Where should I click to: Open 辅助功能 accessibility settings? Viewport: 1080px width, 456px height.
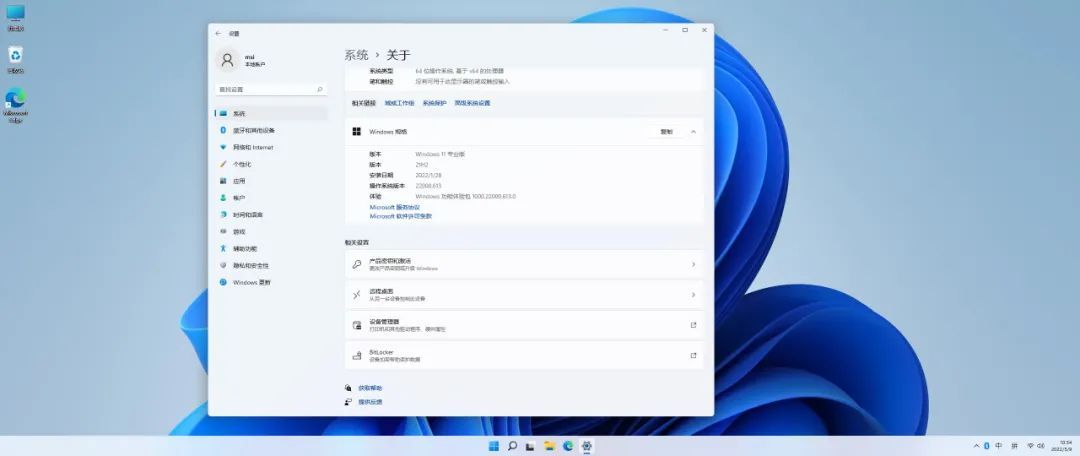tap(271, 249)
